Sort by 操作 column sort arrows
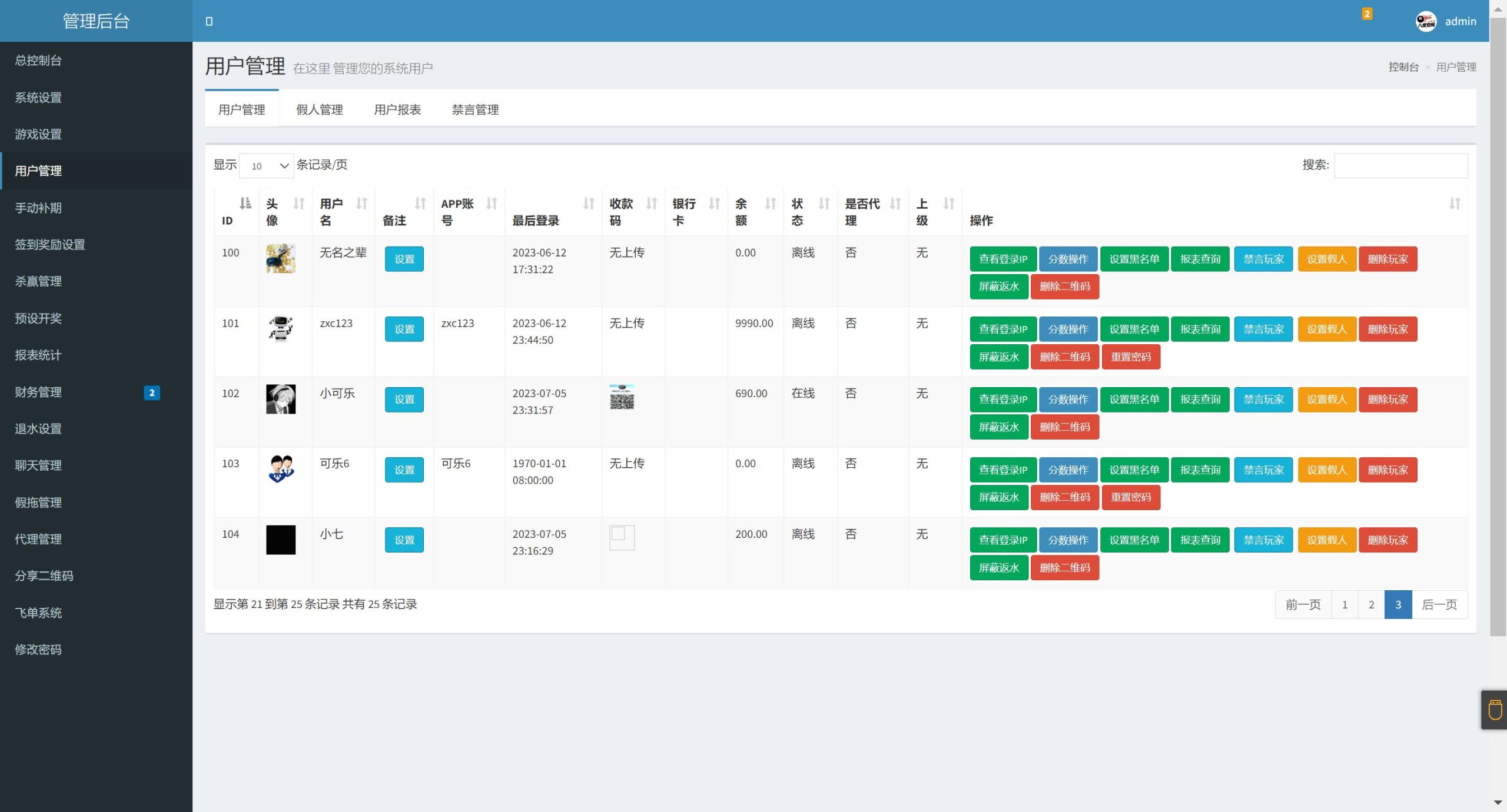 pyautogui.click(x=1455, y=204)
